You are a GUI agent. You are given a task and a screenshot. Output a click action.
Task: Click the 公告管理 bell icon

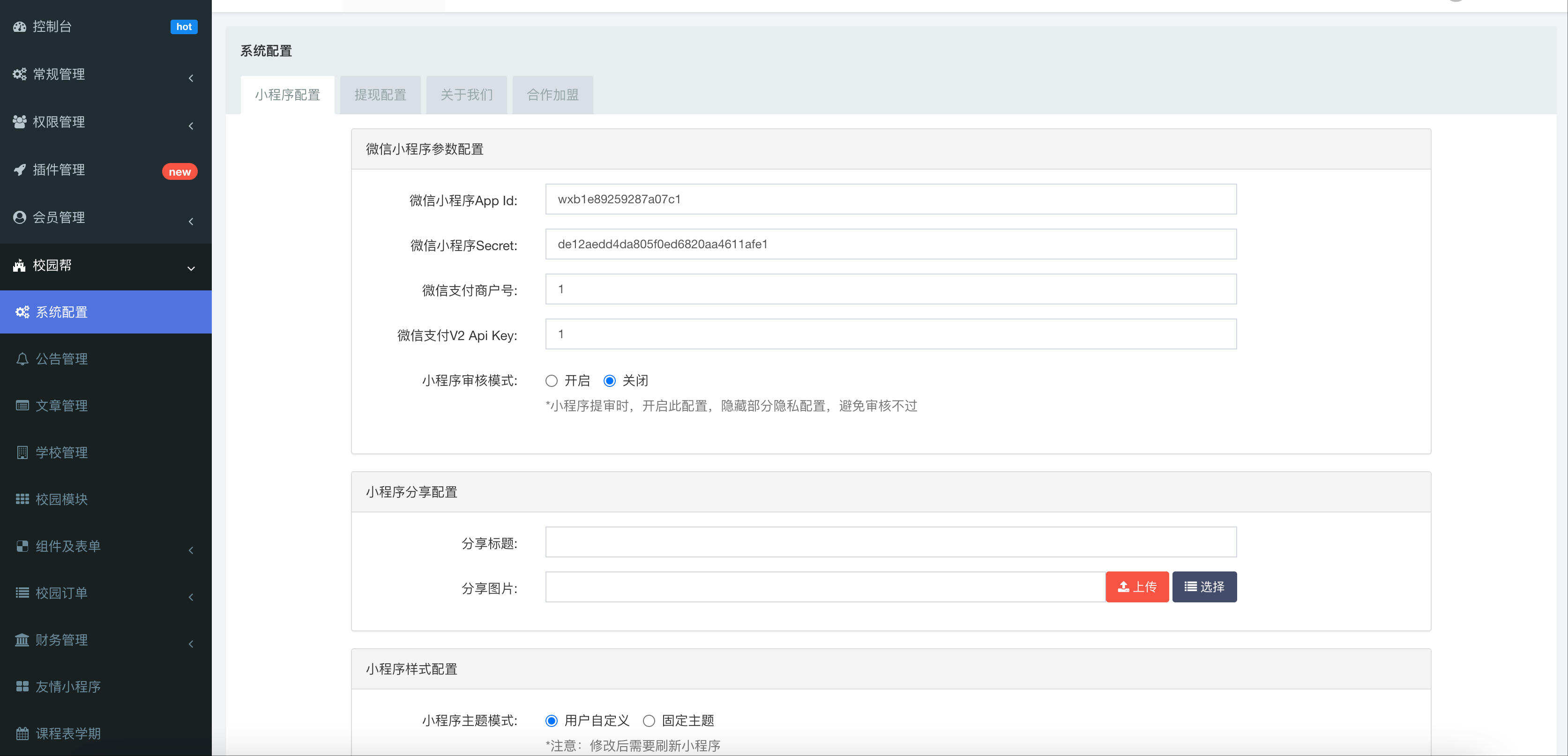[x=22, y=359]
